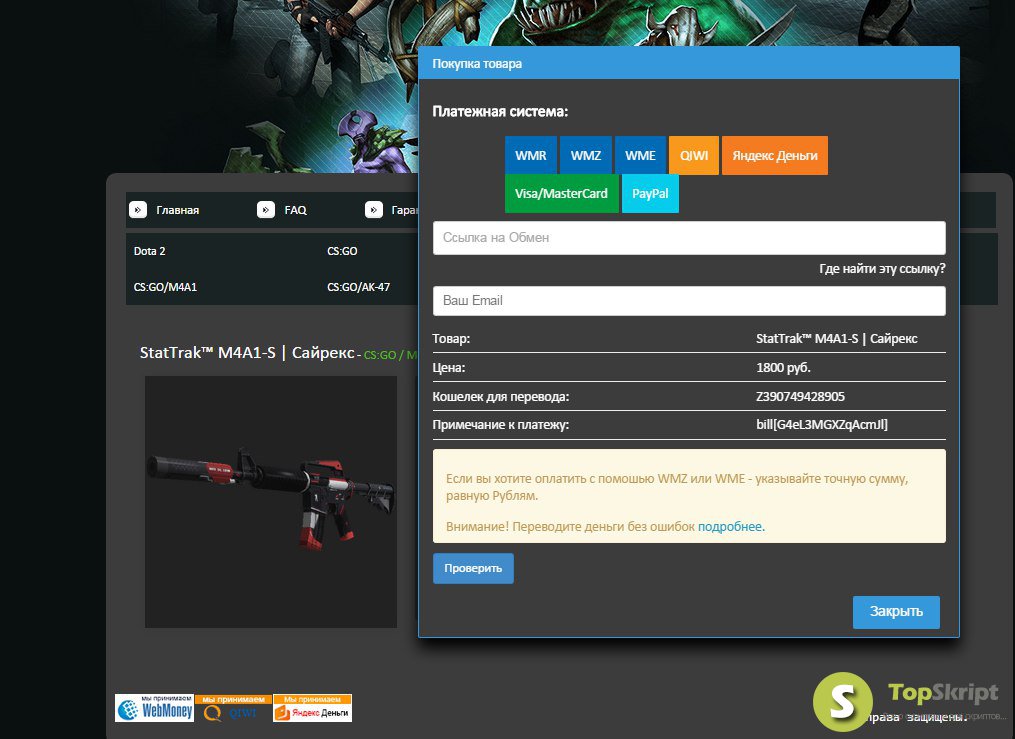Browse the CS:GO/AK-47 category
The height and width of the screenshot is (739, 1015).
pyautogui.click(x=359, y=287)
